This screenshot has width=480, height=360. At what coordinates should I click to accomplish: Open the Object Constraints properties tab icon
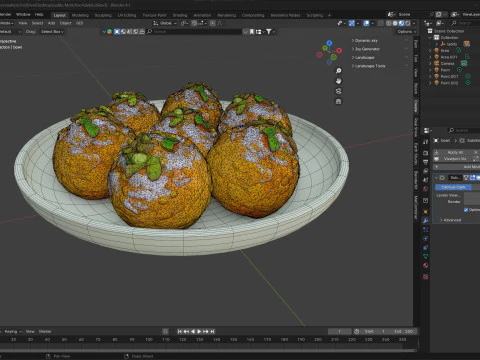click(426, 248)
